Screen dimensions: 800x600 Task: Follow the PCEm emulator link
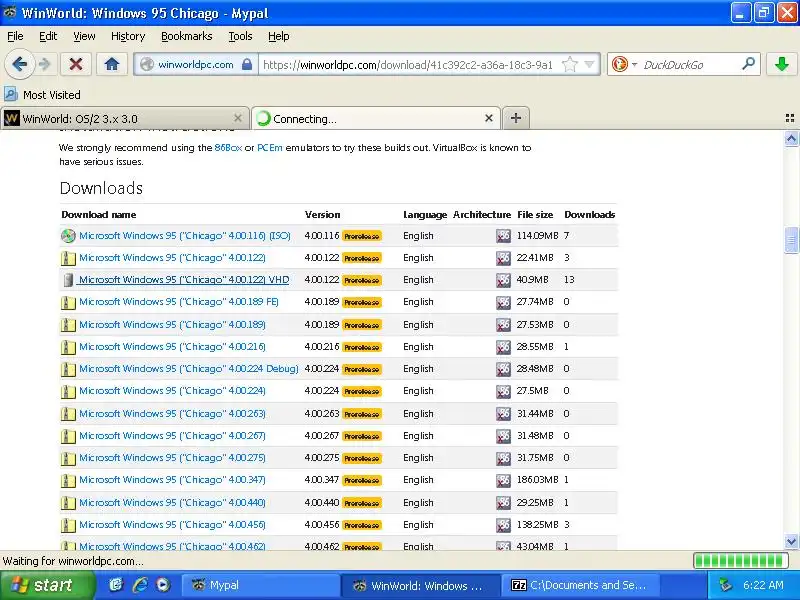pos(269,147)
